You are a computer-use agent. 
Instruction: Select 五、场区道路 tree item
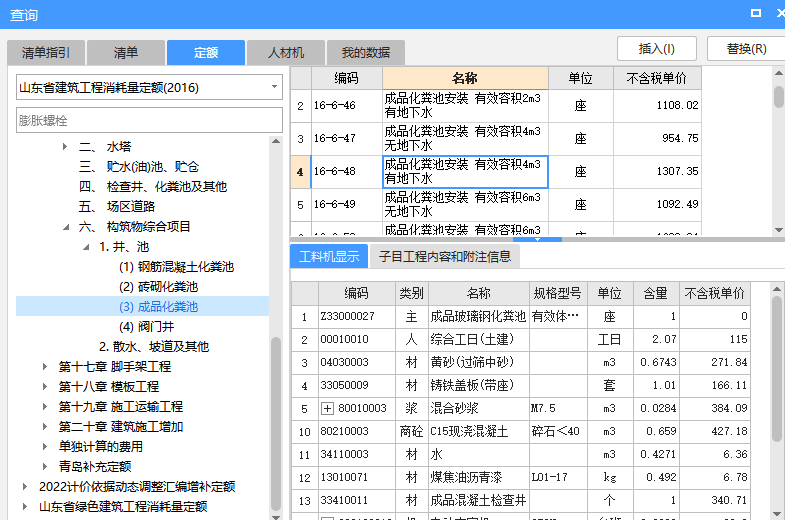click(117, 207)
